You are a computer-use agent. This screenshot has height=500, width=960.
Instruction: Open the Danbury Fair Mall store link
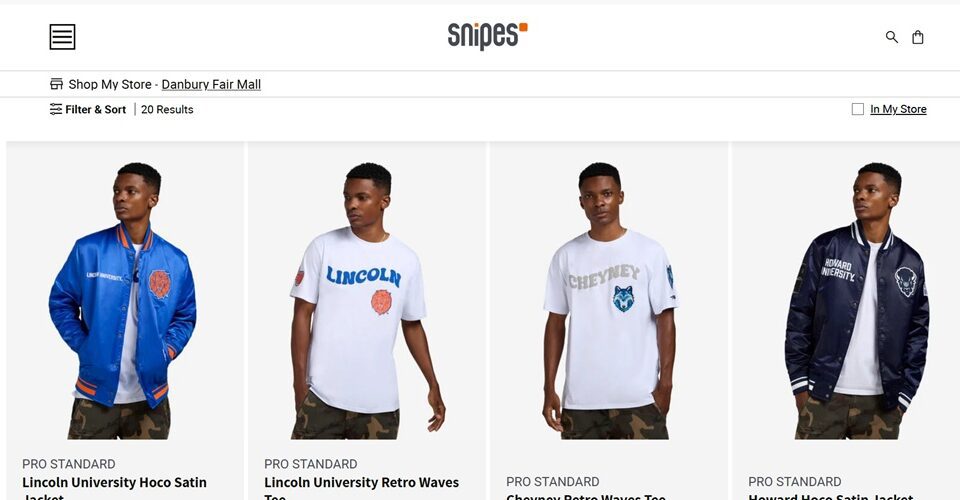click(x=211, y=84)
